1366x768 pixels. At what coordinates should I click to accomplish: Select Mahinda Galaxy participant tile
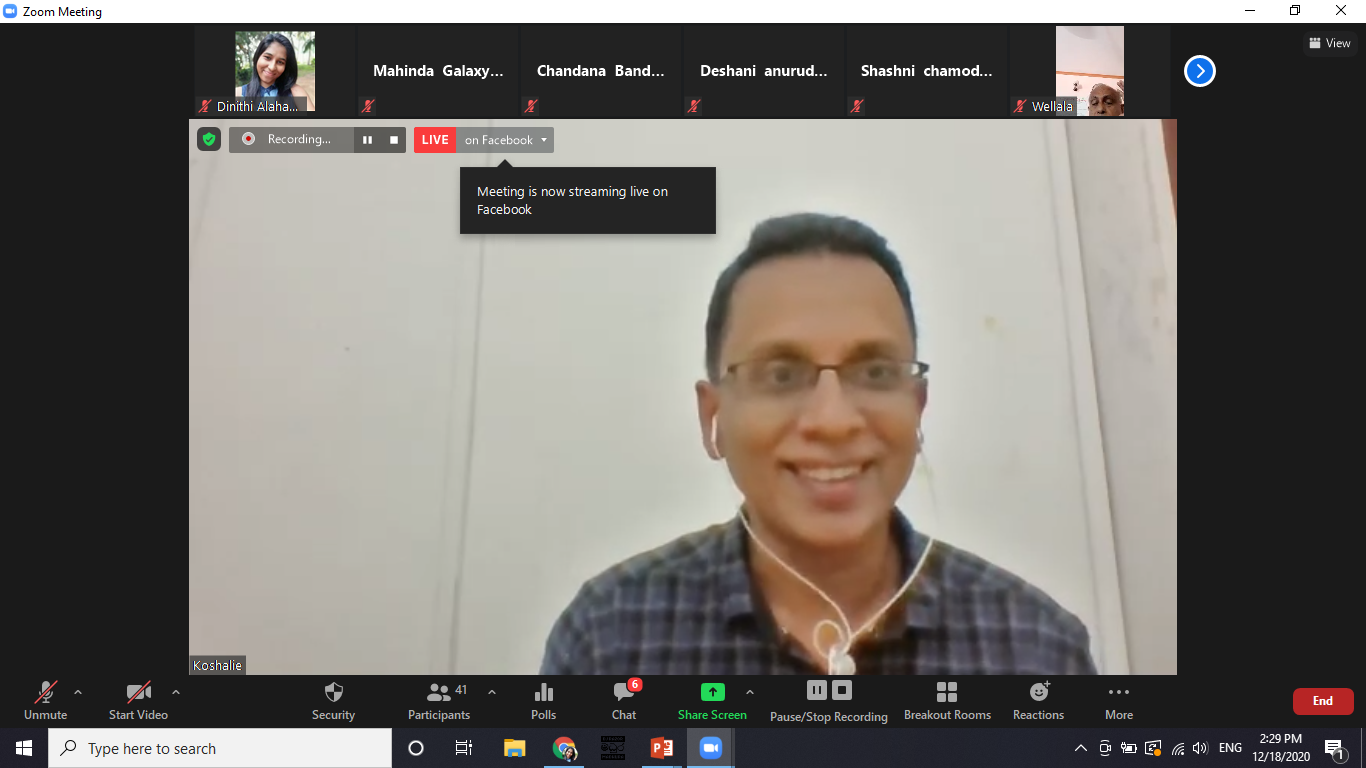point(438,71)
